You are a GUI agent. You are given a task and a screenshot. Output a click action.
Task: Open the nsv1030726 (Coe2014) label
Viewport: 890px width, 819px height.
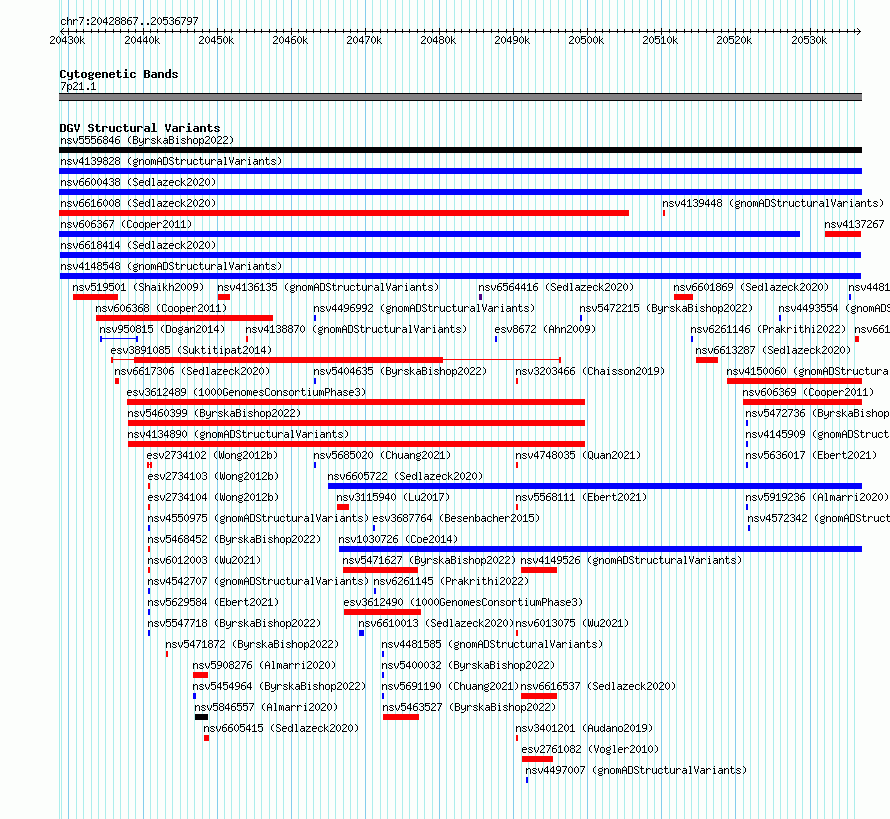(398, 539)
